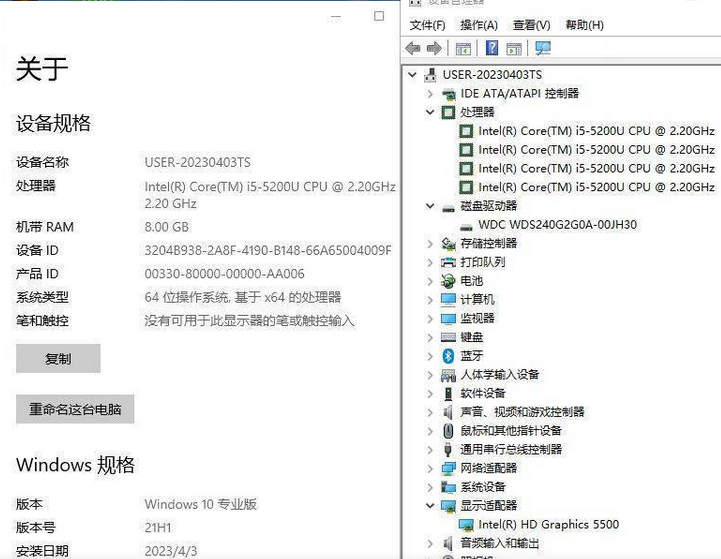721x559 pixels.
Task: Collapse the 显示适配器 (display adapters) node
Action: click(x=430, y=506)
